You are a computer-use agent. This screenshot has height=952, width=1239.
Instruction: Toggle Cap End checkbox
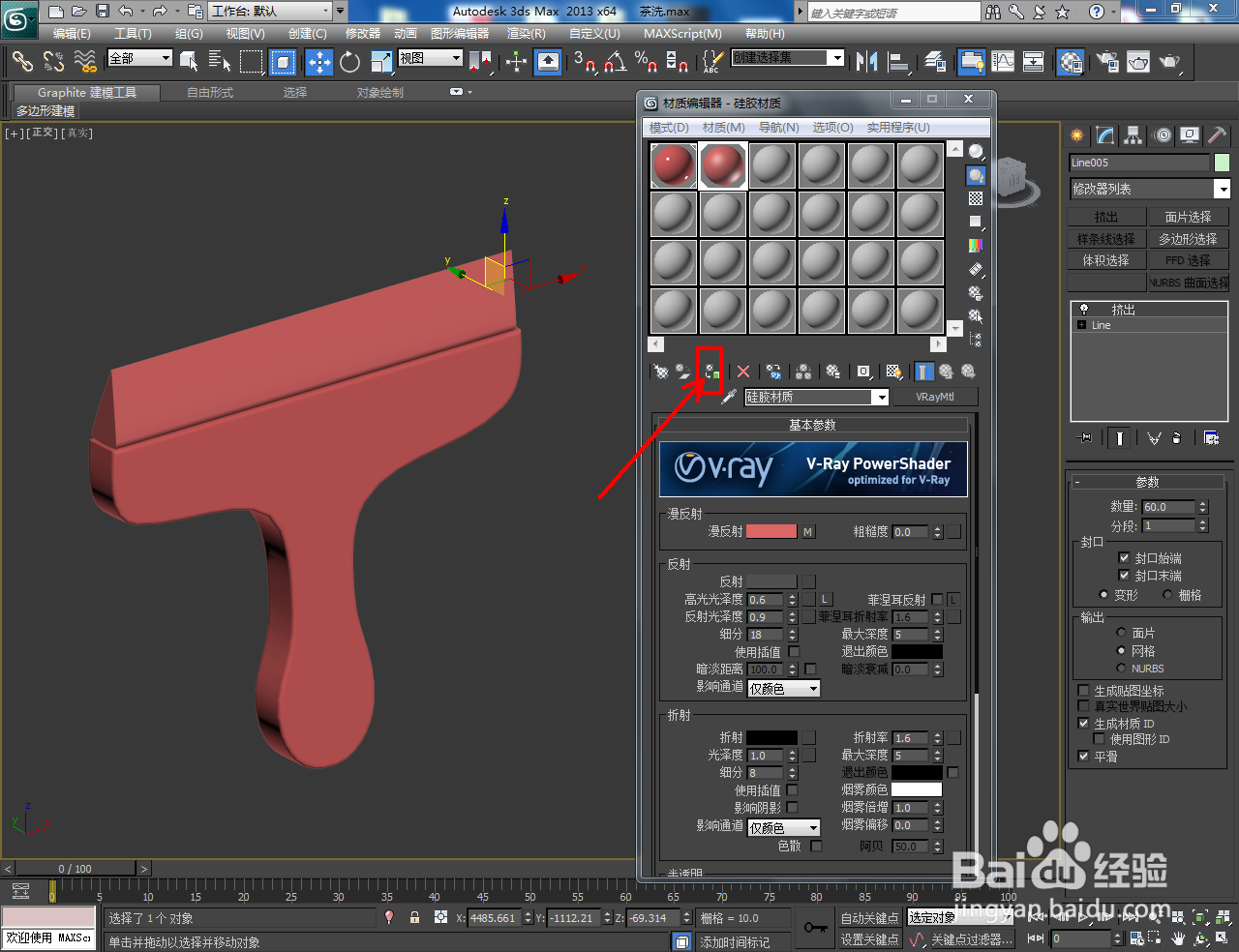[x=1124, y=576]
